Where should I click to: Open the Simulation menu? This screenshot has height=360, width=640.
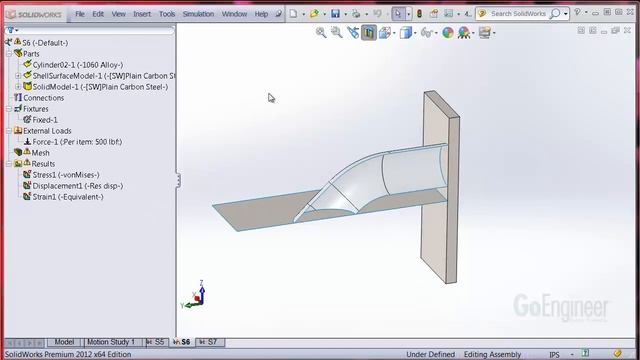click(x=198, y=14)
